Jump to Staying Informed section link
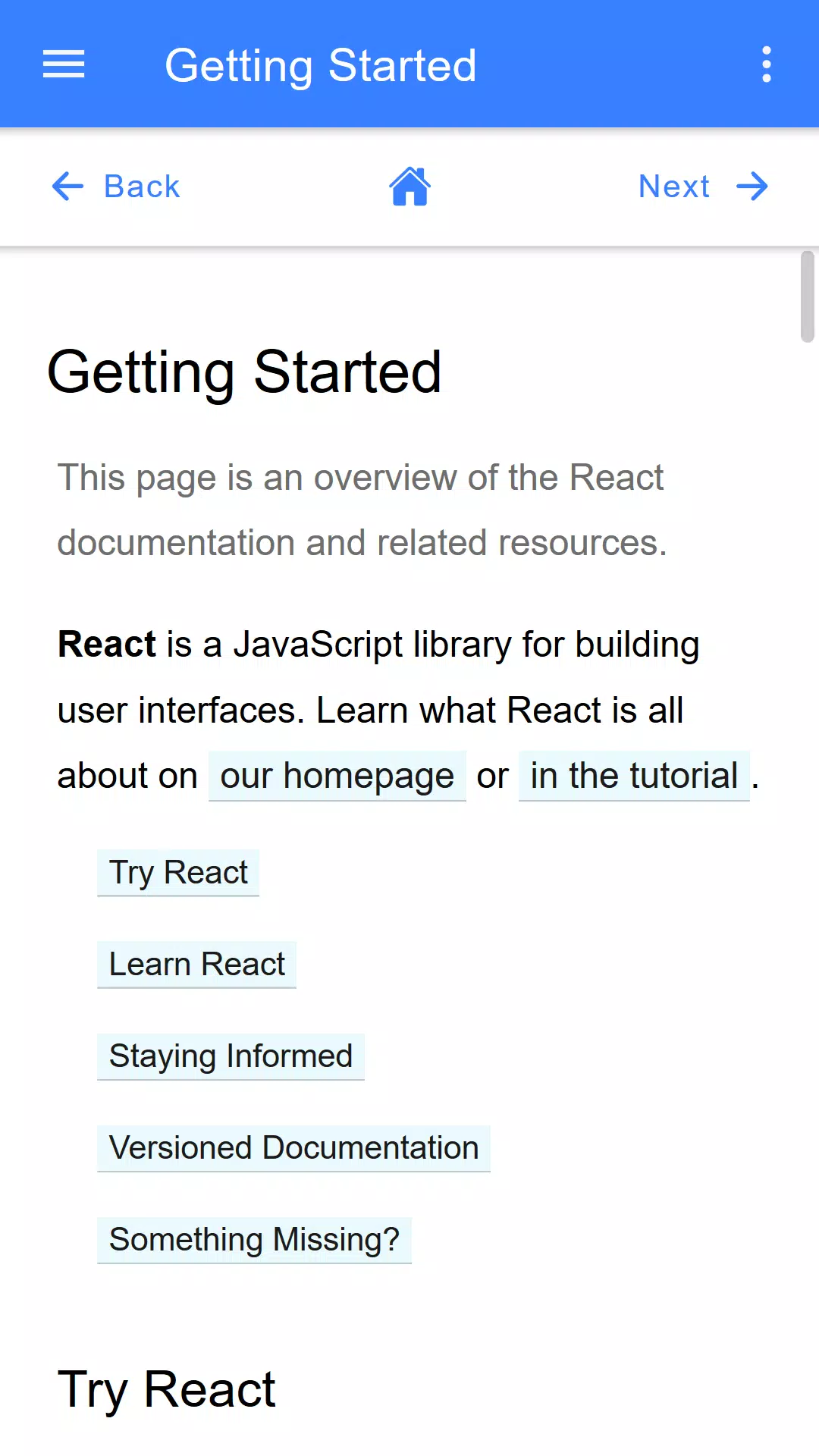 pyautogui.click(x=231, y=1056)
